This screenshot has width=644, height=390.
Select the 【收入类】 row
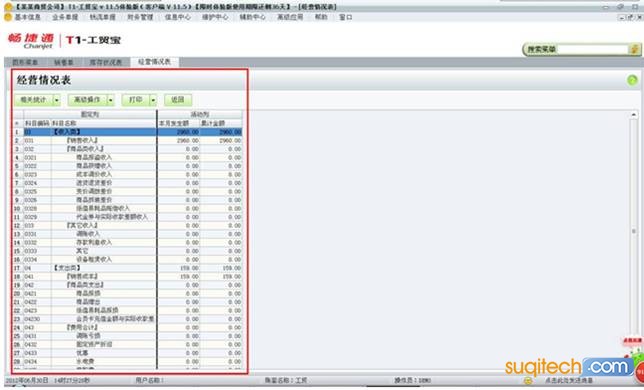click(x=128, y=132)
